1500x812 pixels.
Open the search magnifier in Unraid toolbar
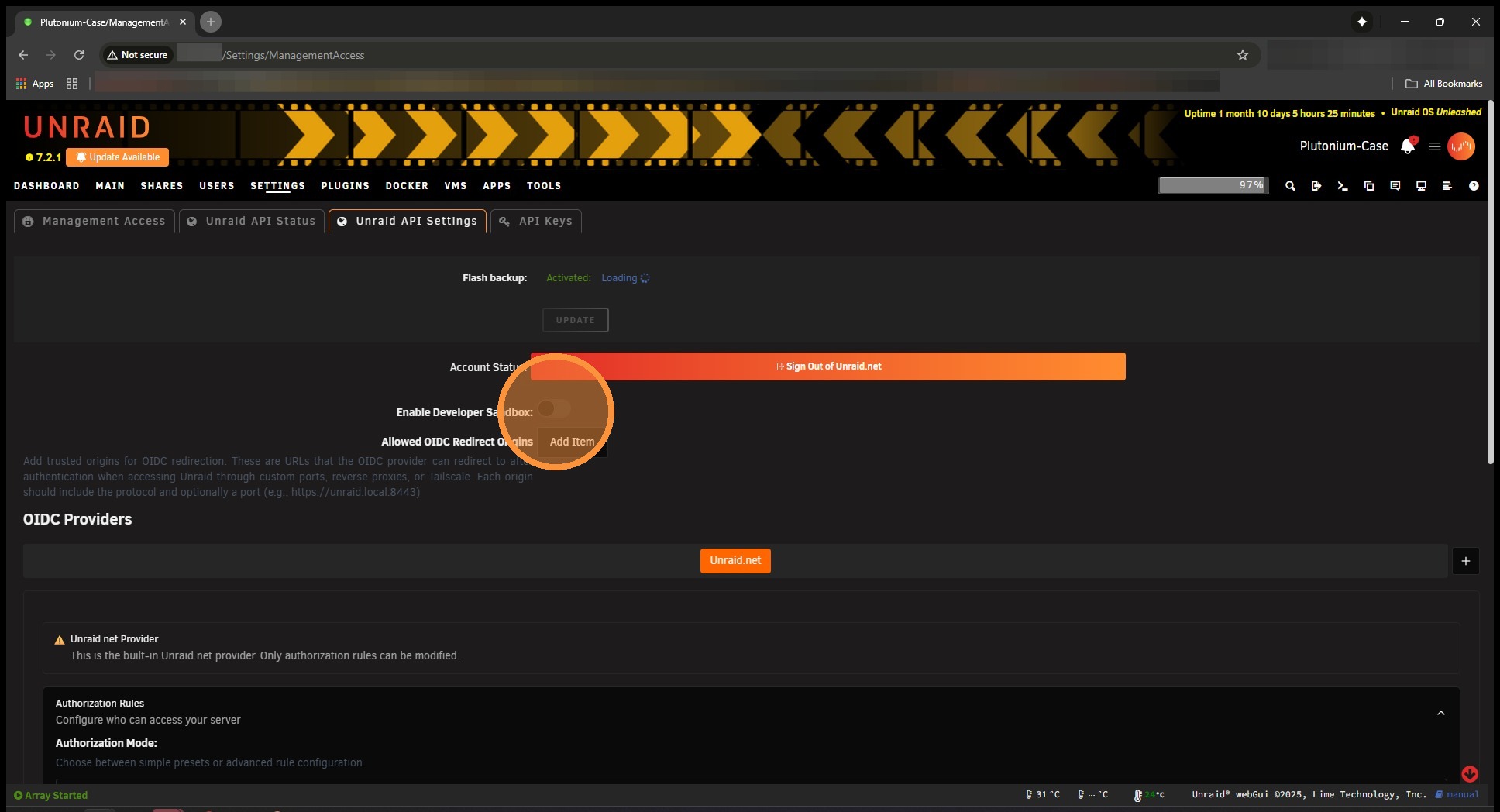point(1290,186)
